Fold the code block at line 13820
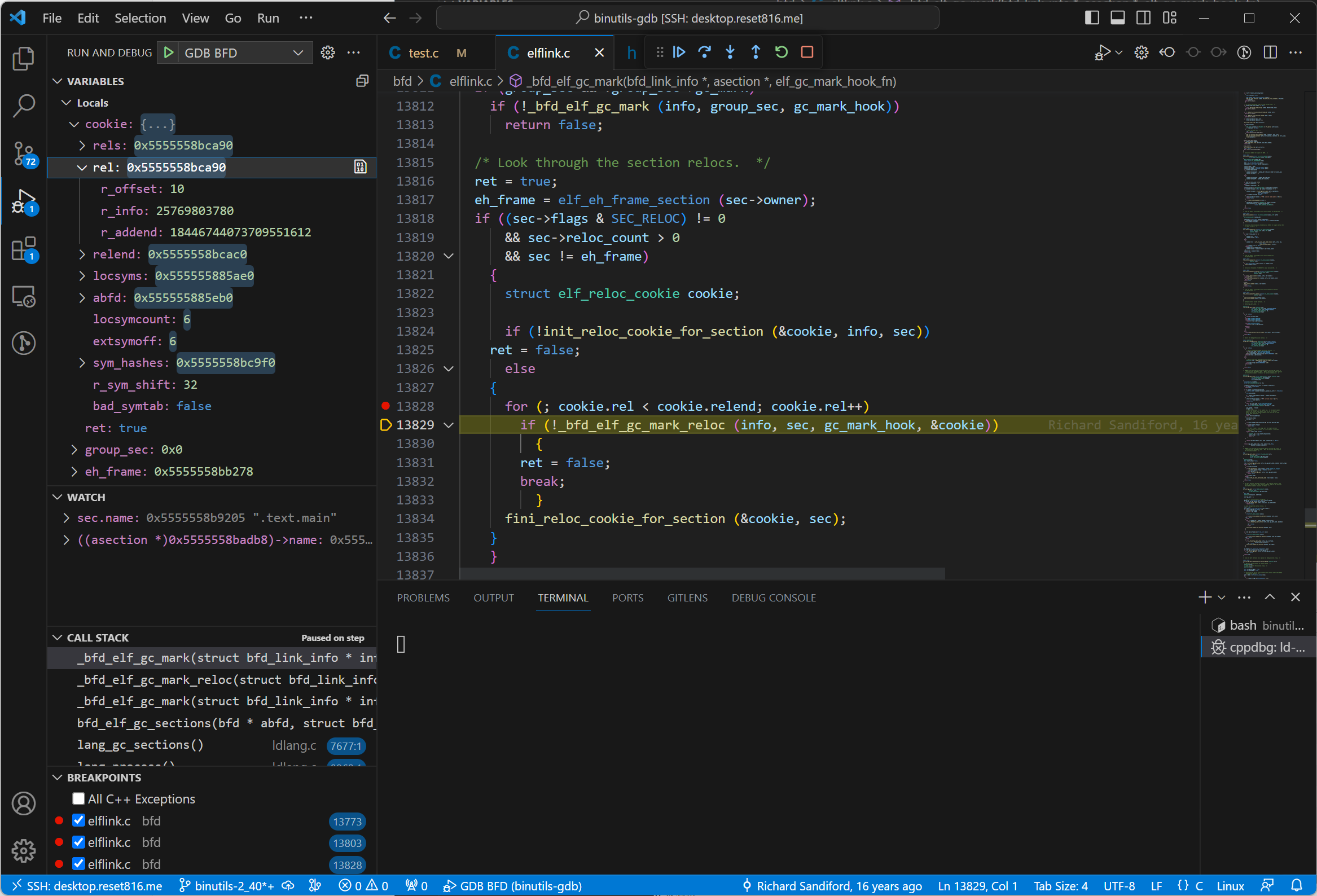This screenshot has width=1317, height=896. [448, 256]
